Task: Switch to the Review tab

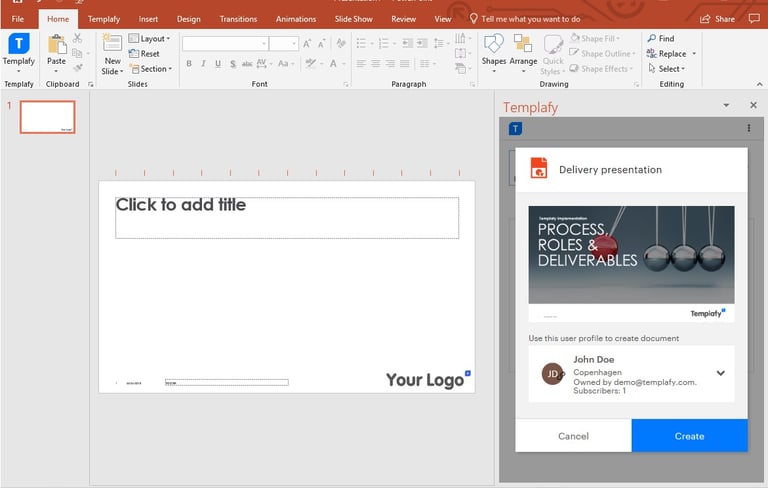Action: (404, 19)
